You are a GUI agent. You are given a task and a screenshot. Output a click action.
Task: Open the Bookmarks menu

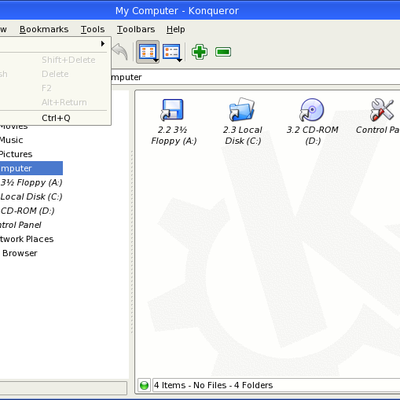pos(44,29)
